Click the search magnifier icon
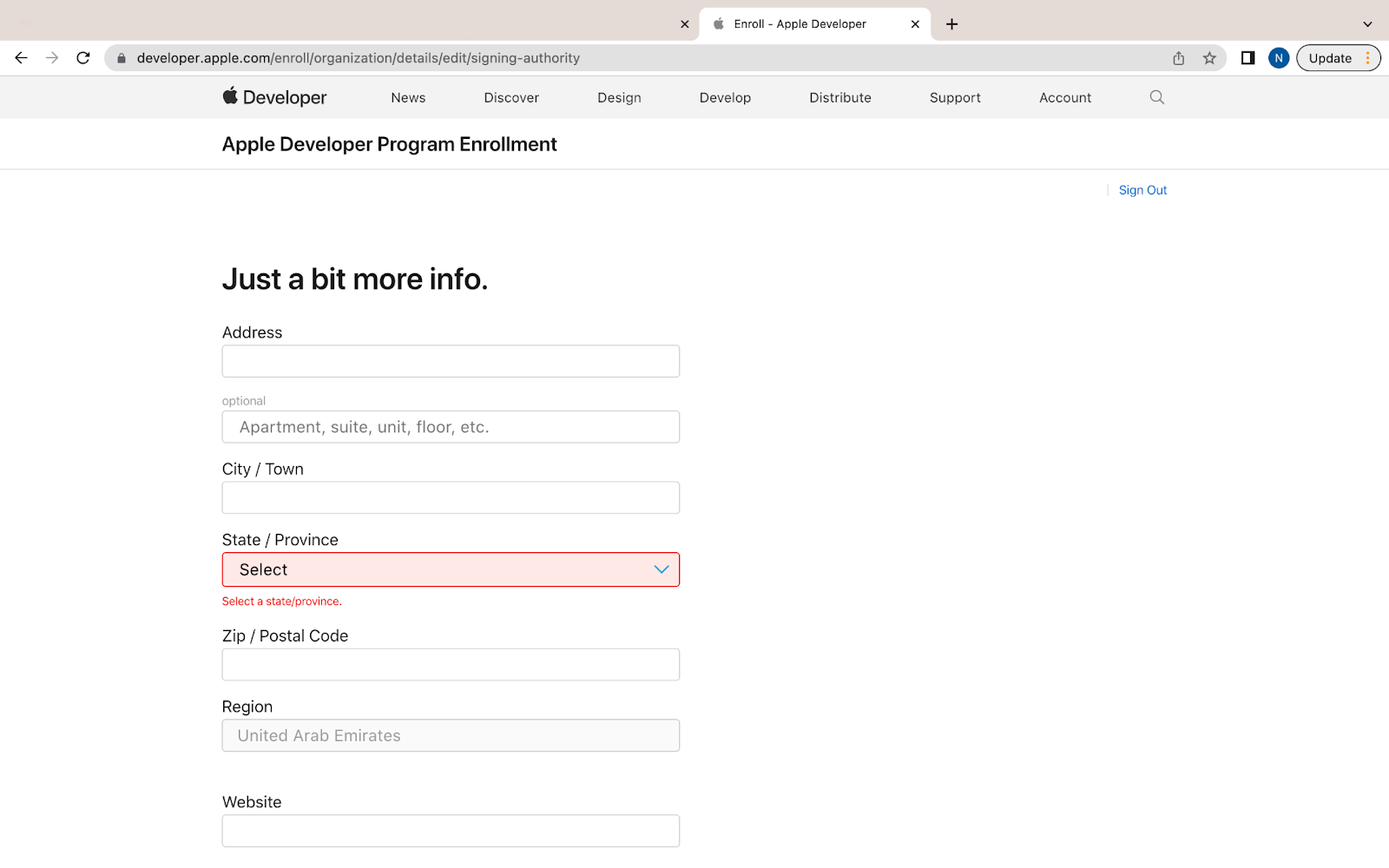The height and width of the screenshot is (868, 1389). point(1156,97)
